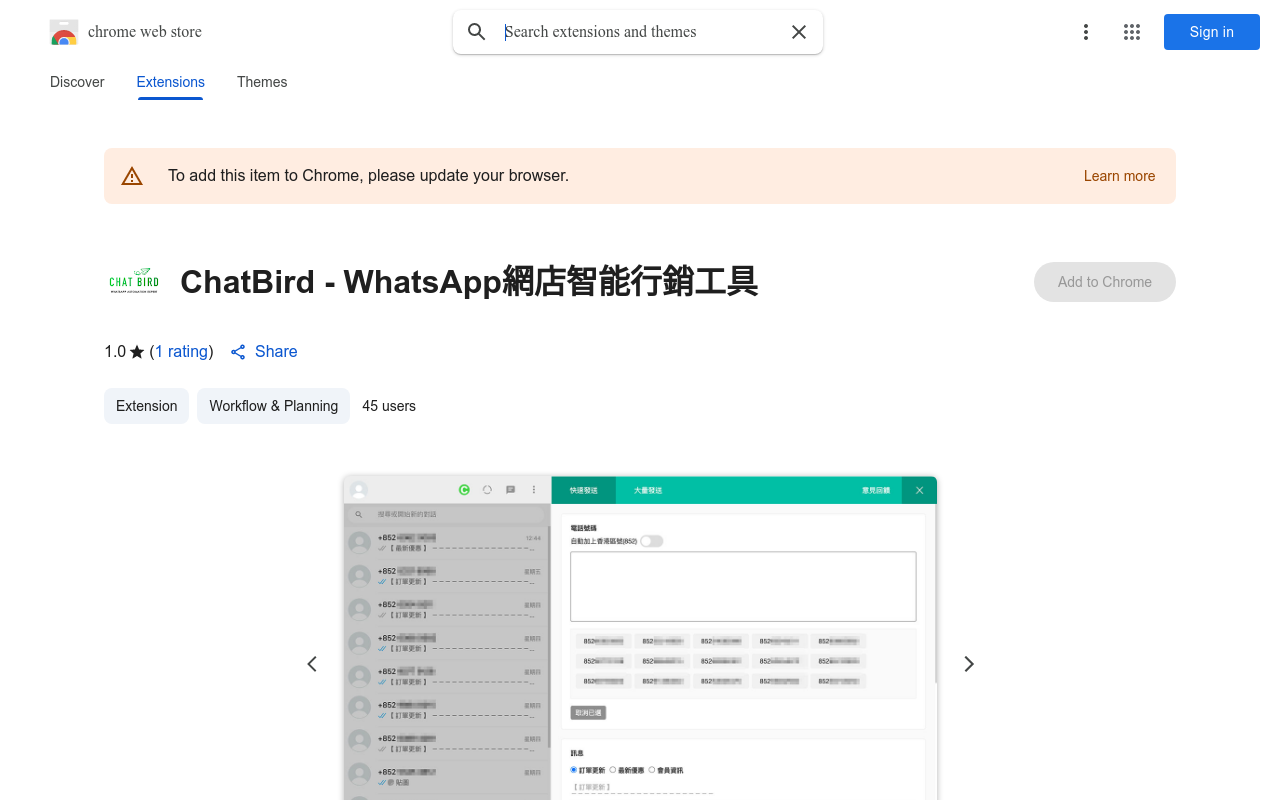Click the warning triangle icon in banner

point(132,176)
